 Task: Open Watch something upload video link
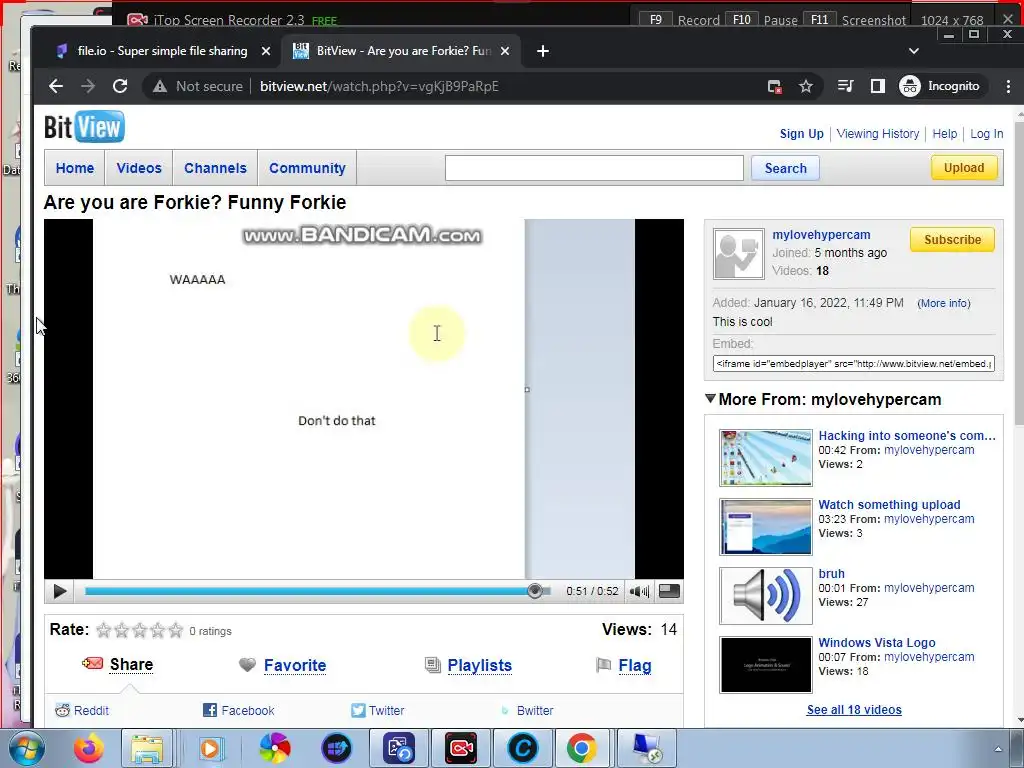point(889,504)
